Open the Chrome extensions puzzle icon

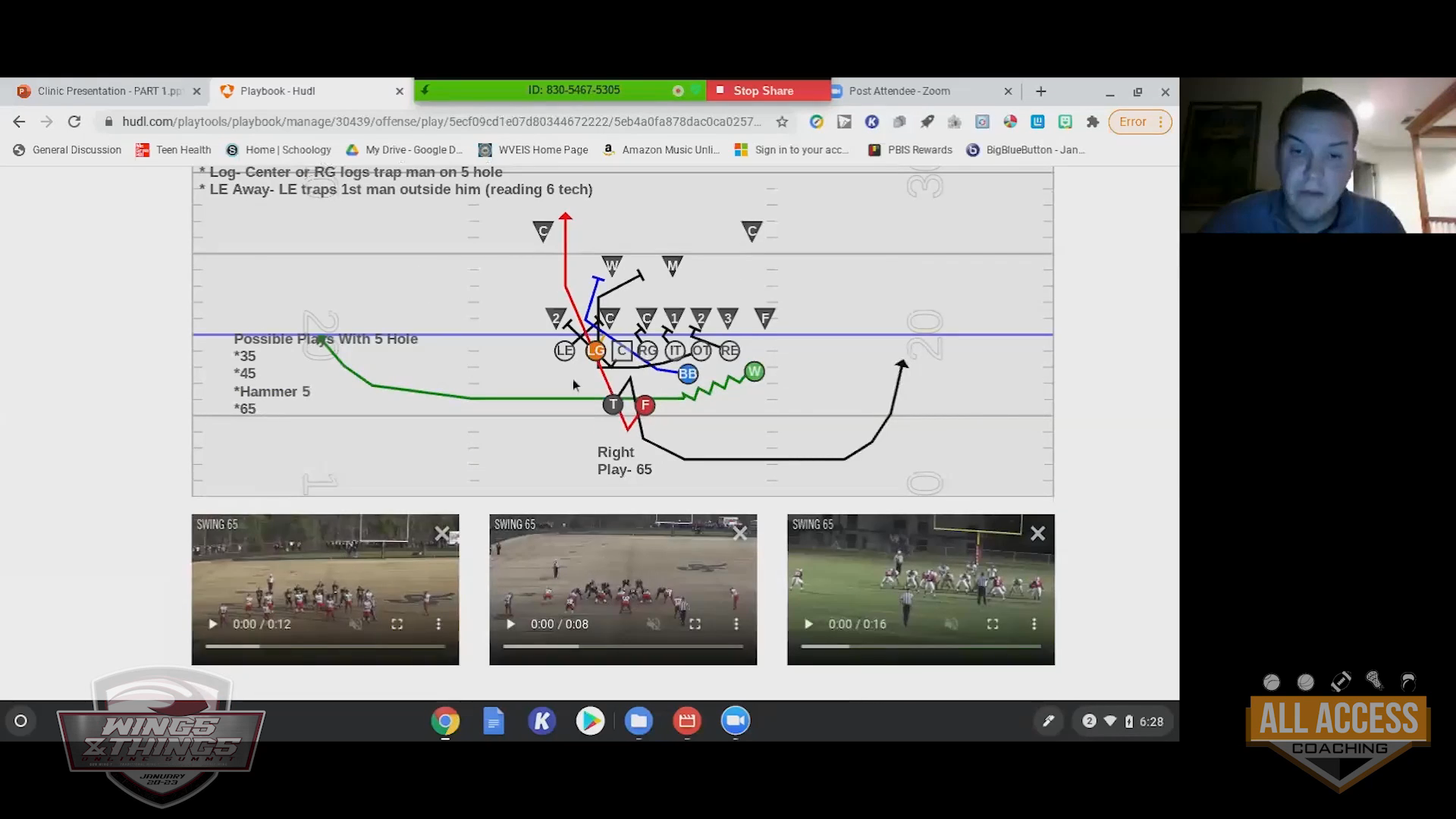pyautogui.click(x=1092, y=121)
